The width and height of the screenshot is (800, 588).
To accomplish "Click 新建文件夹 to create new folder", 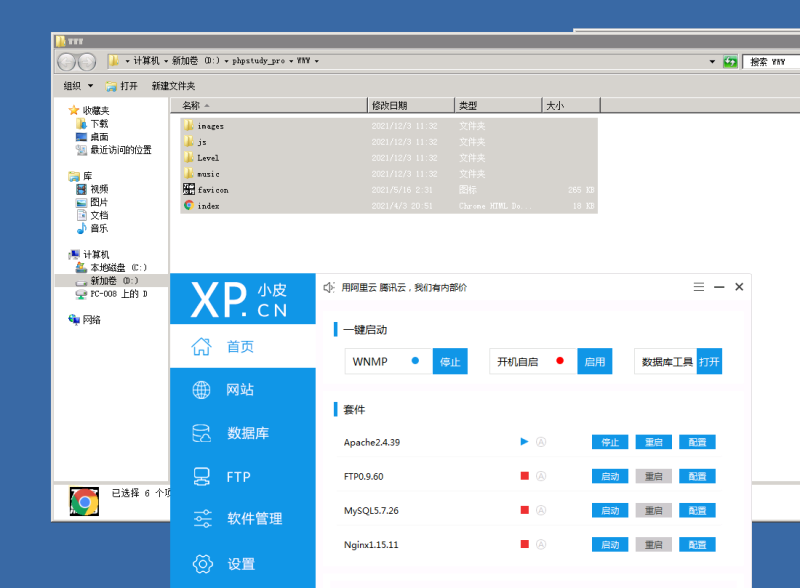I will point(173,86).
